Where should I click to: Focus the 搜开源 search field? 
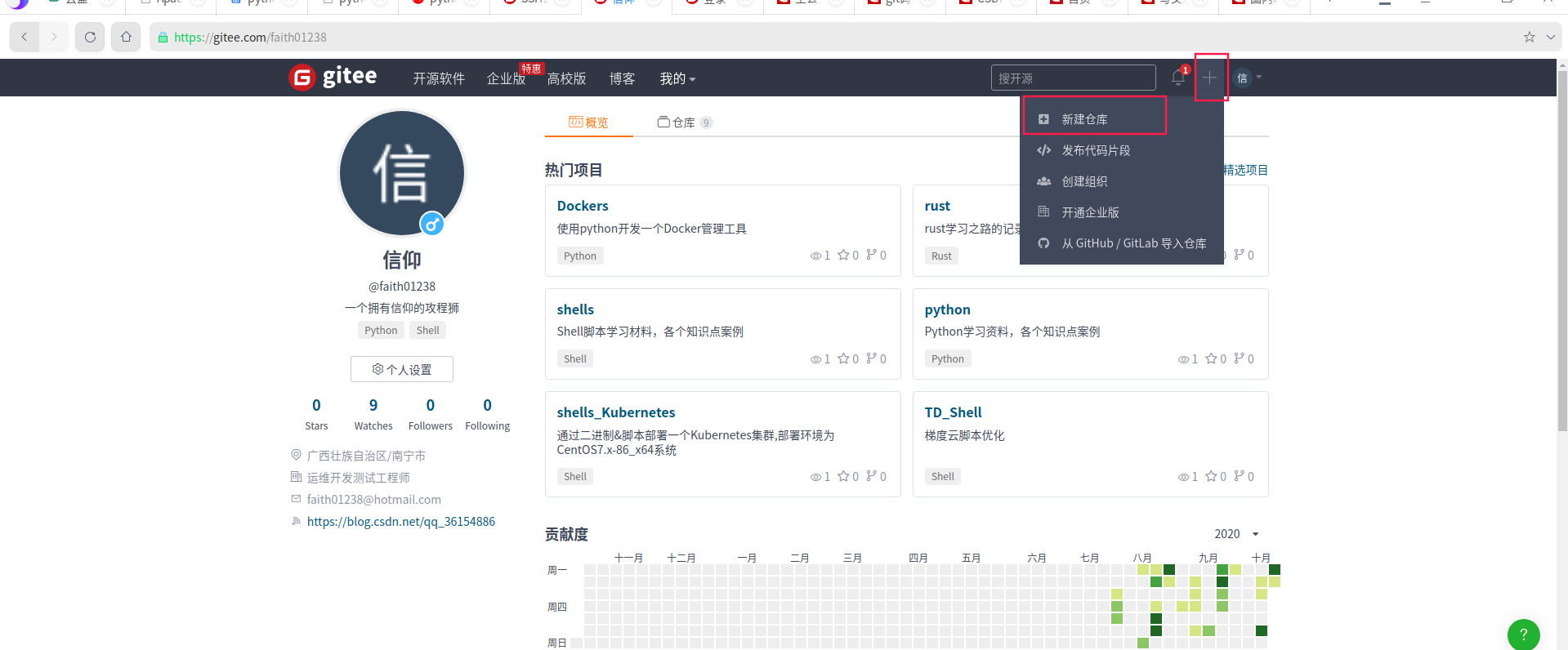(1073, 78)
